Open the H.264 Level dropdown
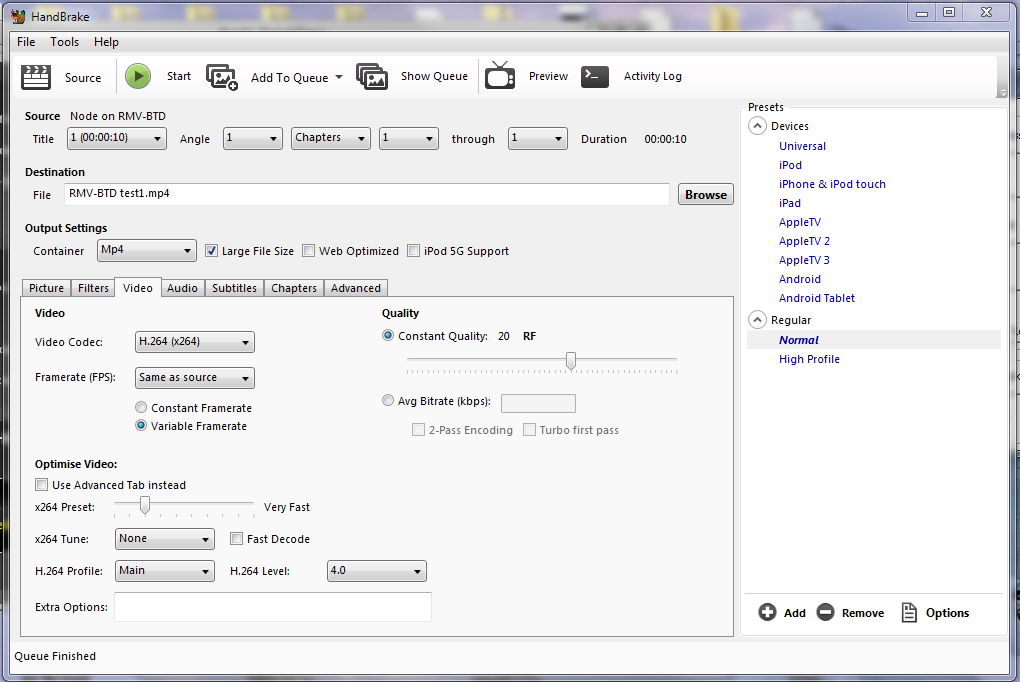This screenshot has width=1020, height=682. tap(377, 571)
